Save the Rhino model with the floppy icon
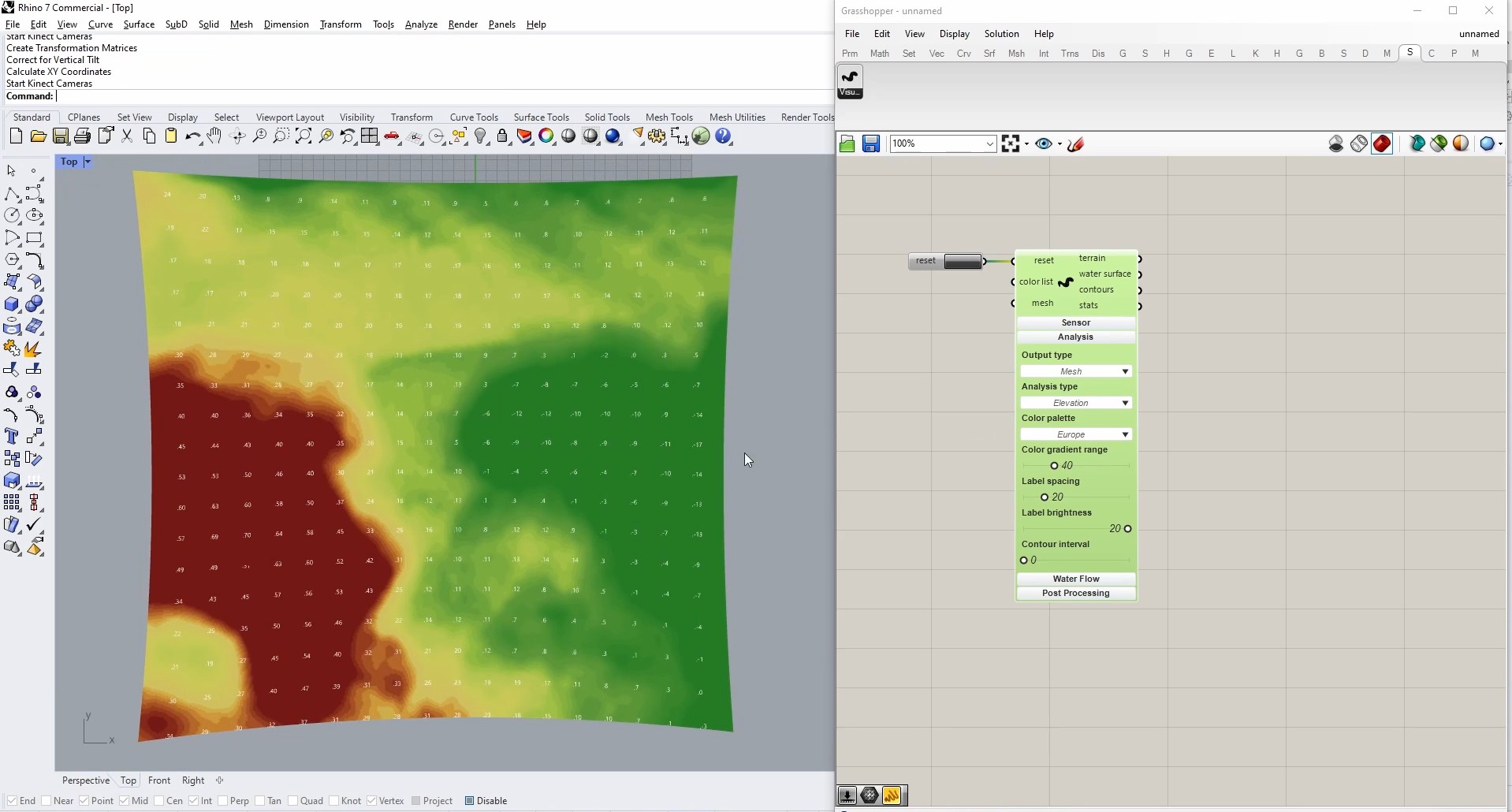Screen dimensions: 1512x812 point(60,136)
